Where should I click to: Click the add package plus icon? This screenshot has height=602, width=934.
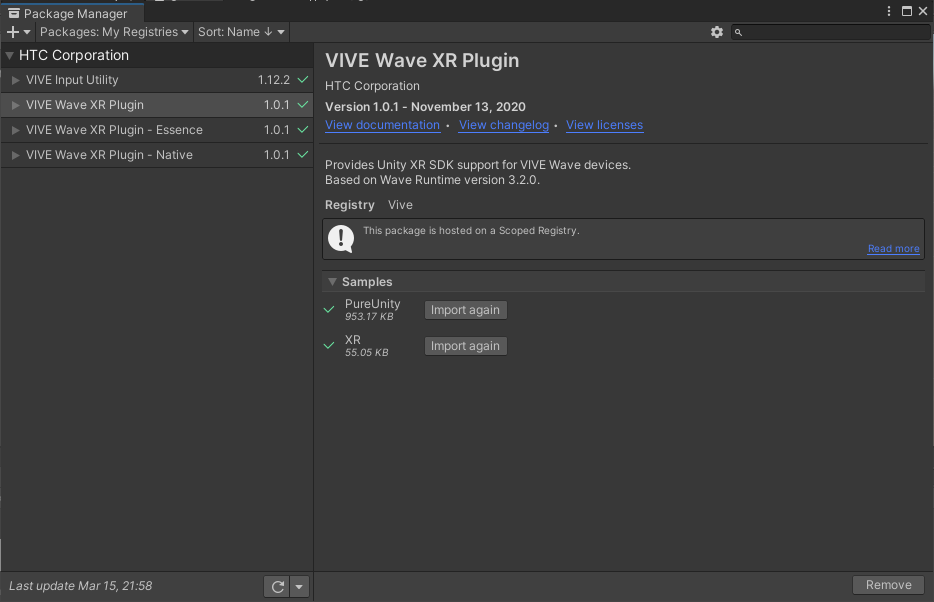[13, 32]
